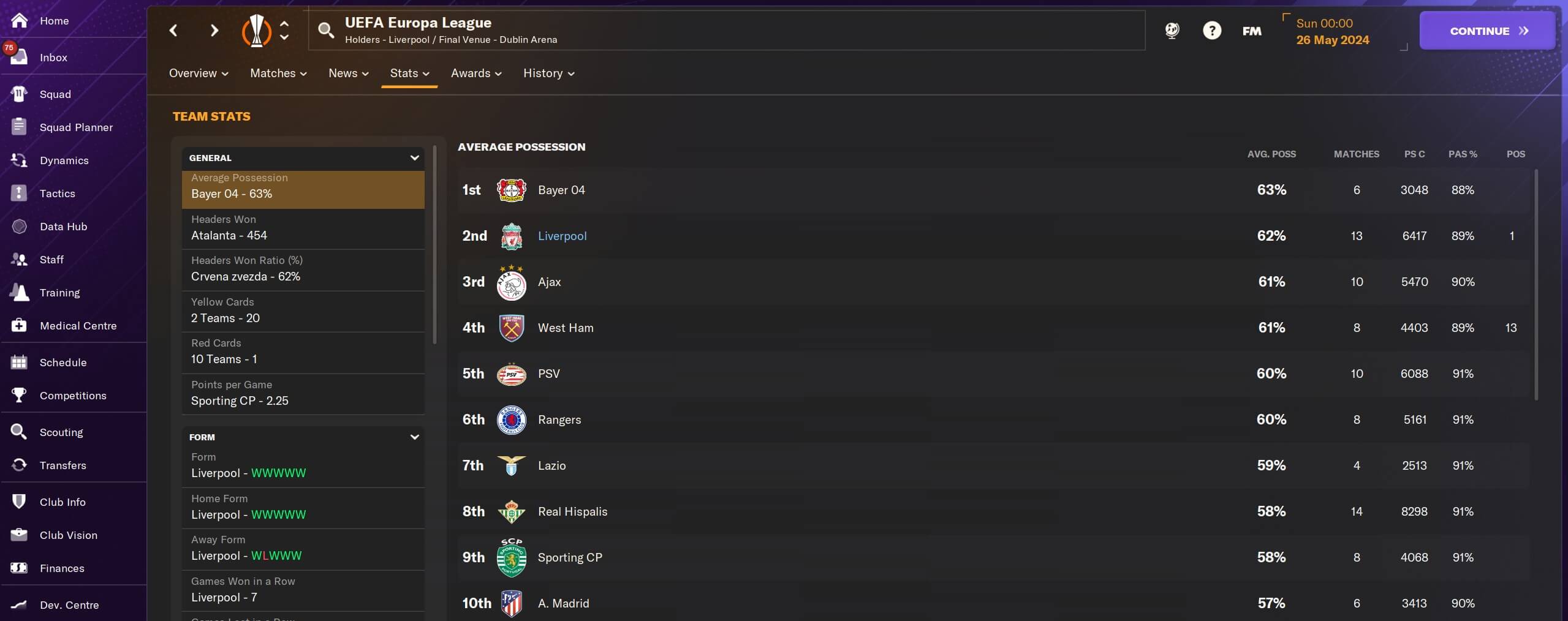The image size is (1568, 621).
Task: Select Headers Won stat entry
Action: click(x=303, y=228)
